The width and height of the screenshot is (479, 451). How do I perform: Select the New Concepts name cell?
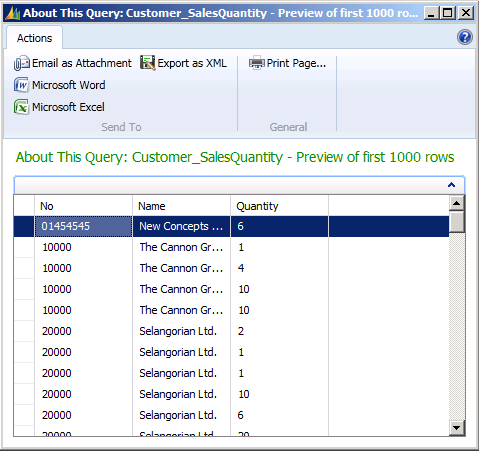pyautogui.click(x=181, y=226)
